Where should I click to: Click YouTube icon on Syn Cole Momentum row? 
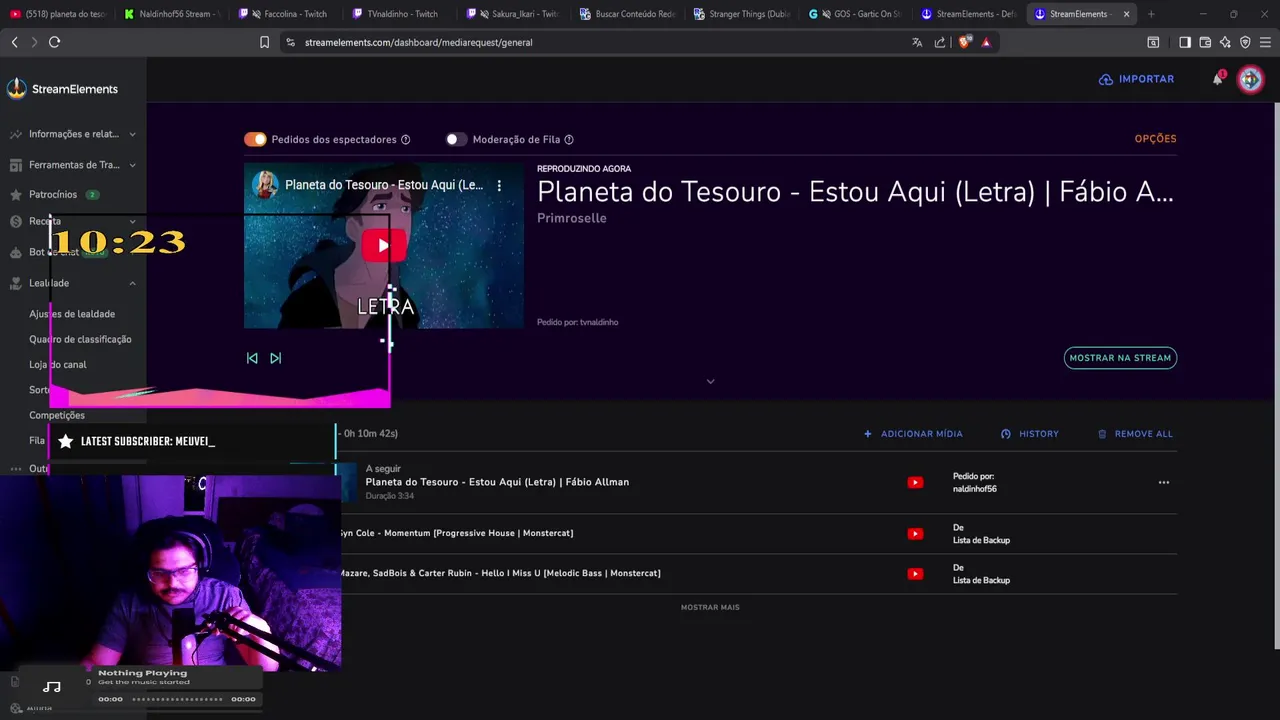915,533
